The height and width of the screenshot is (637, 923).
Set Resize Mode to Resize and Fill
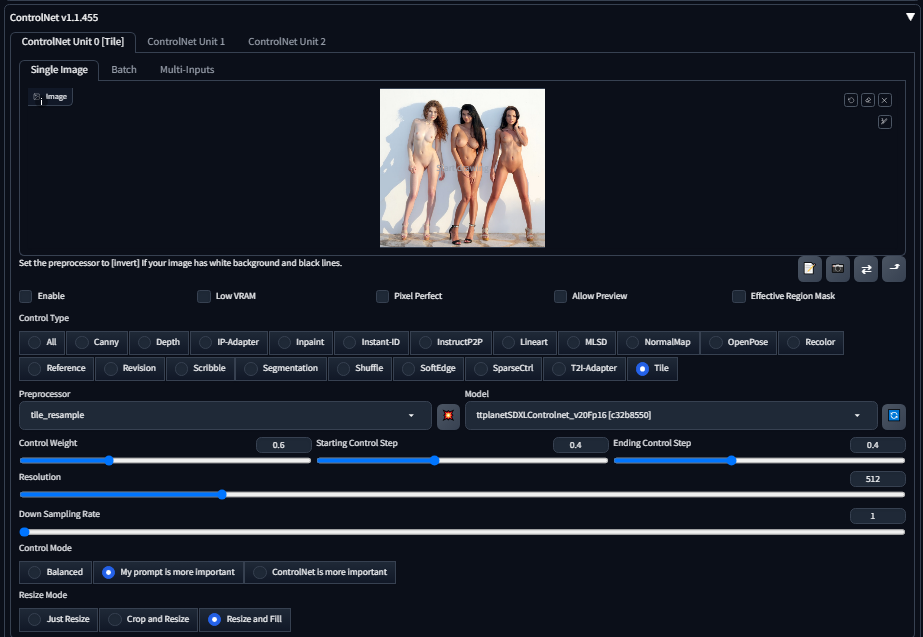[x=245, y=619]
